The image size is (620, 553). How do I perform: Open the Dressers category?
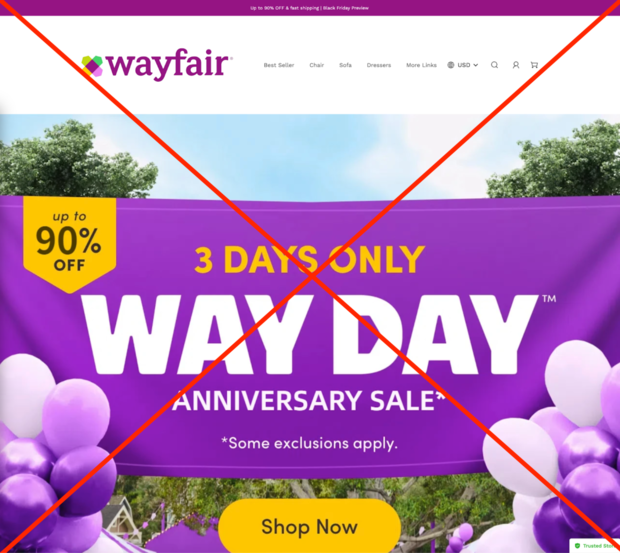click(x=378, y=65)
